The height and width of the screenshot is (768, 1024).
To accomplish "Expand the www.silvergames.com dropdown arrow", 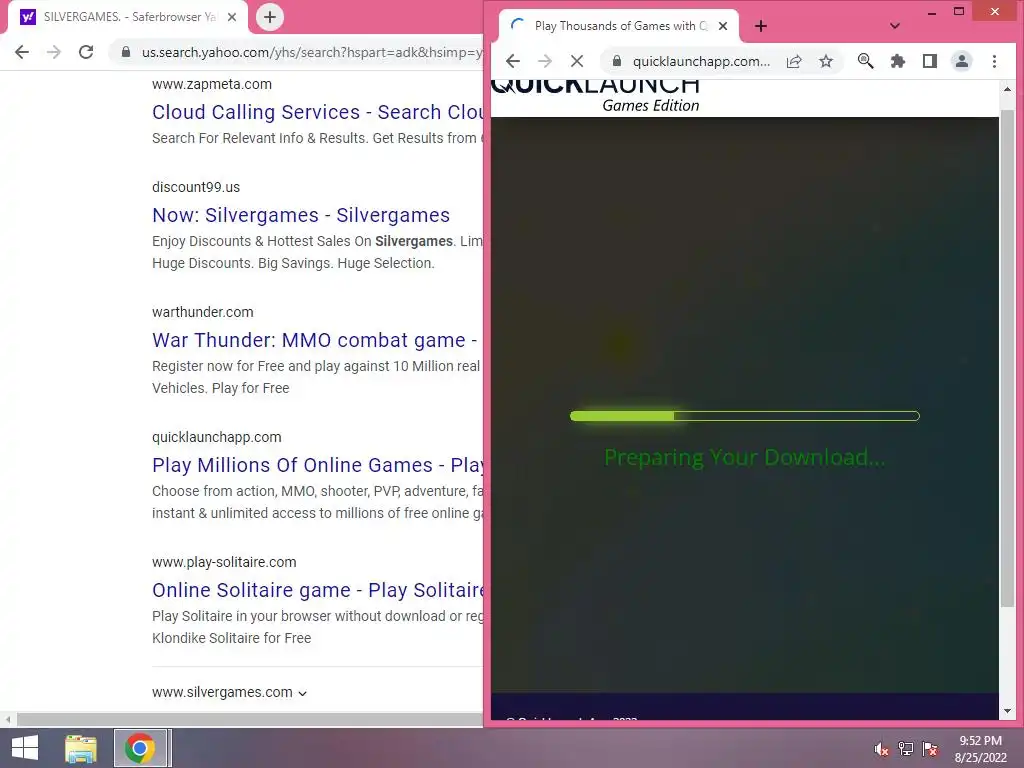I will 302,694.
